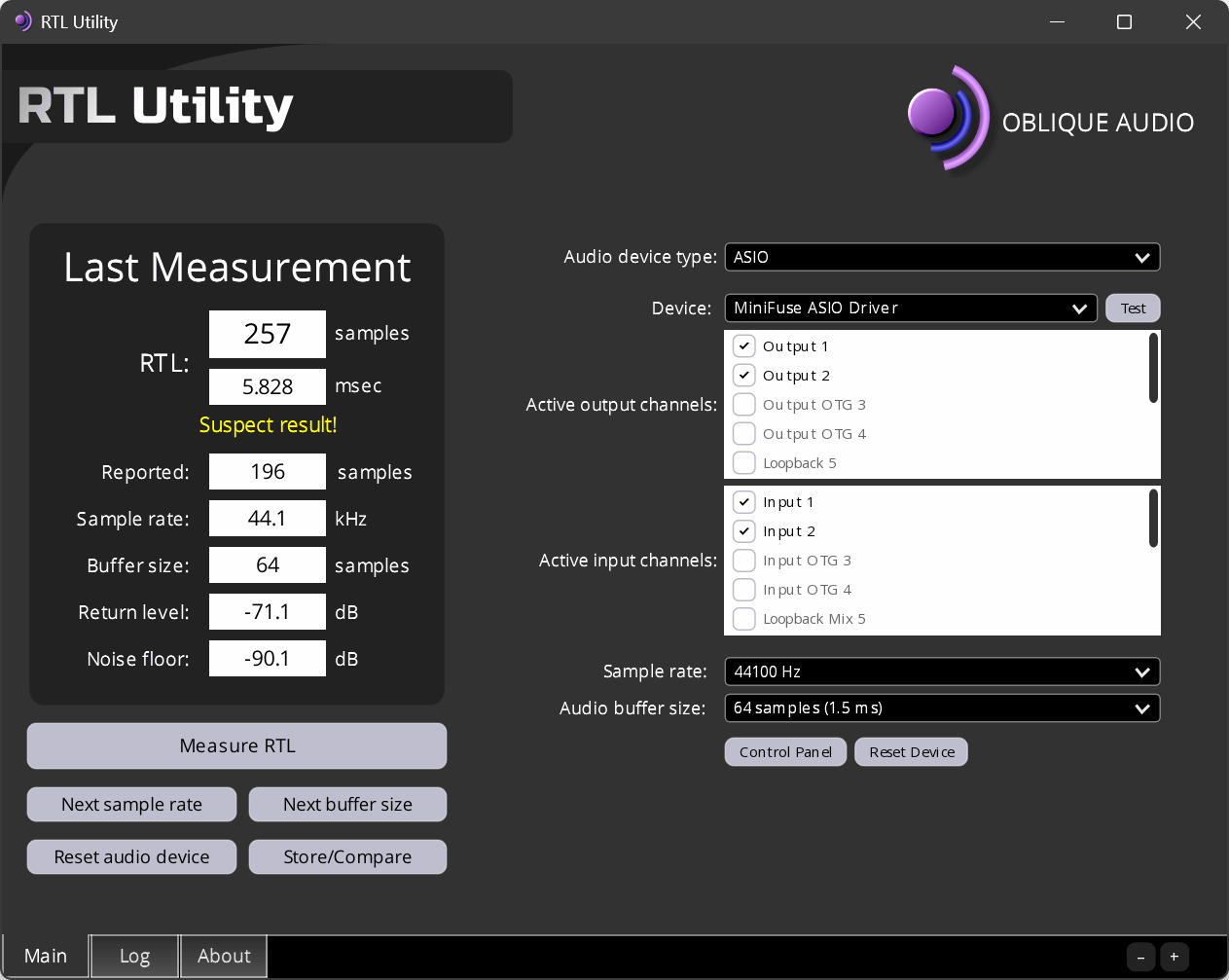This screenshot has width=1229, height=980.
Task: Click the minus zoom-out button
Action: [x=1140, y=957]
